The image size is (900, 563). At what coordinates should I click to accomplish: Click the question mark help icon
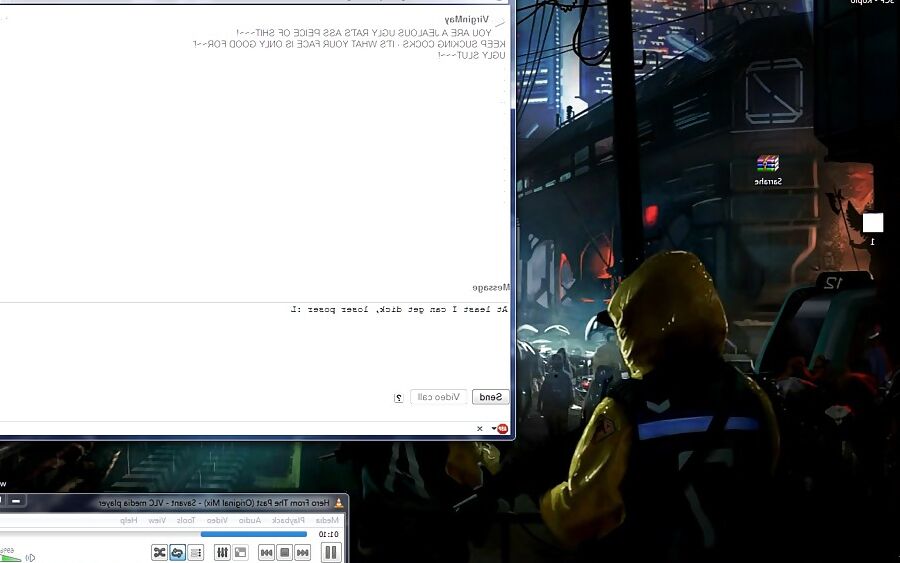(x=399, y=398)
